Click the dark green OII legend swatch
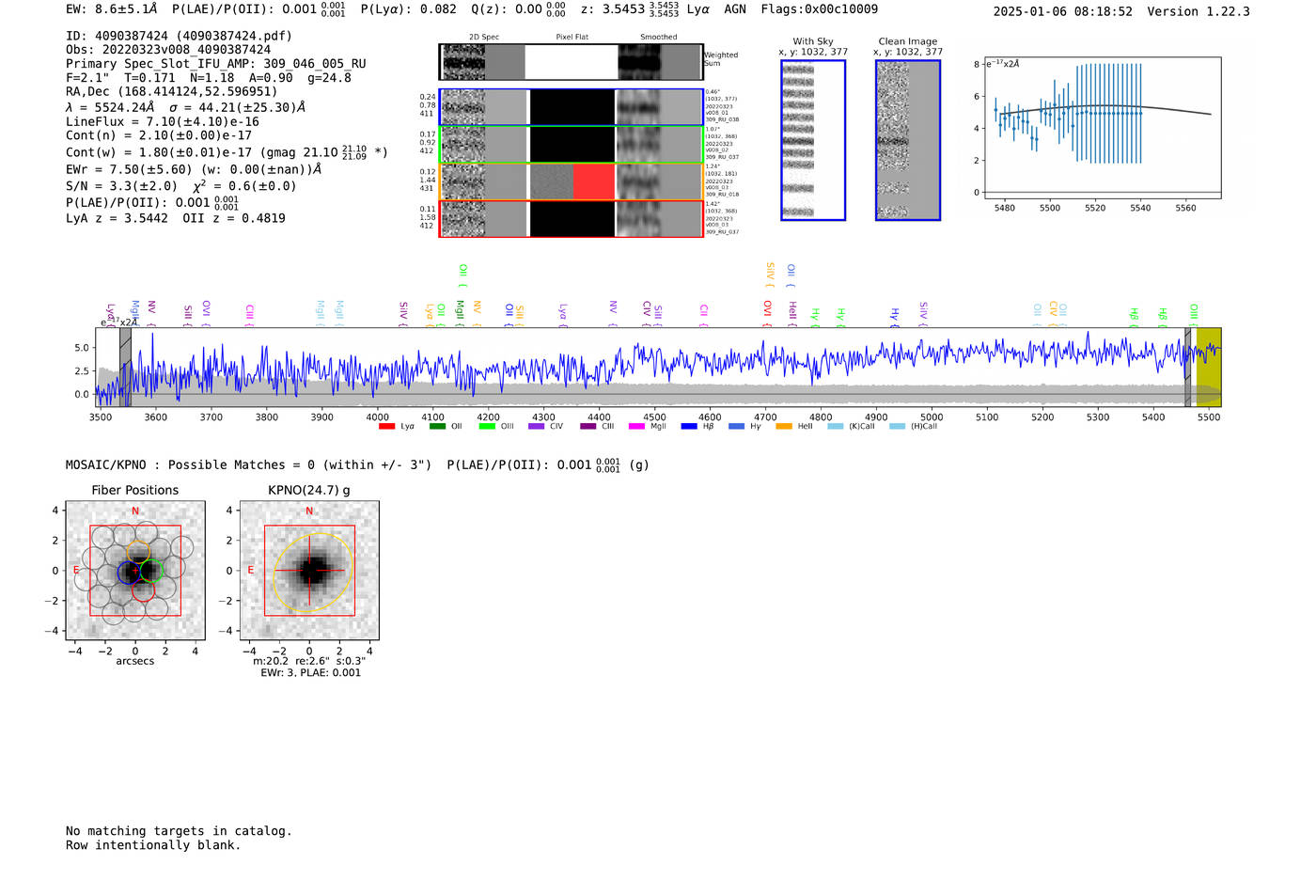Image resolution: width=1316 pixels, height=896 pixels. pos(437,427)
